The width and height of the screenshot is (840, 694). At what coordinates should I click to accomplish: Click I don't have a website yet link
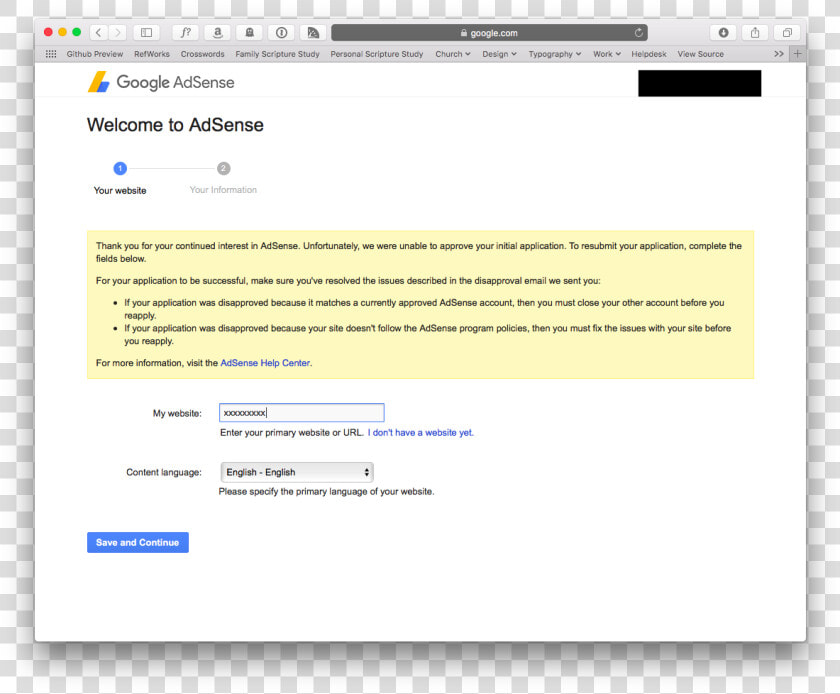coord(421,432)
